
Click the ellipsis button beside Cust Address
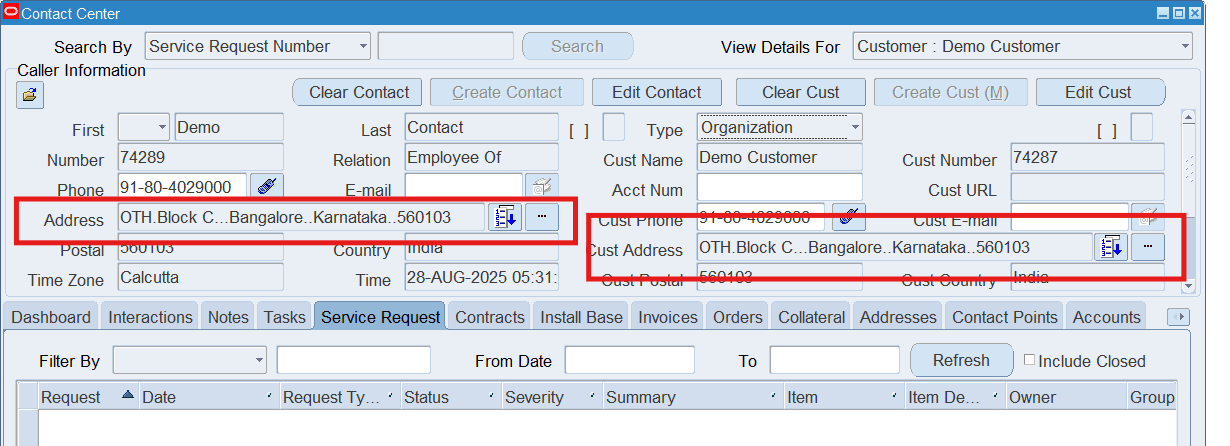(1148, 247)
